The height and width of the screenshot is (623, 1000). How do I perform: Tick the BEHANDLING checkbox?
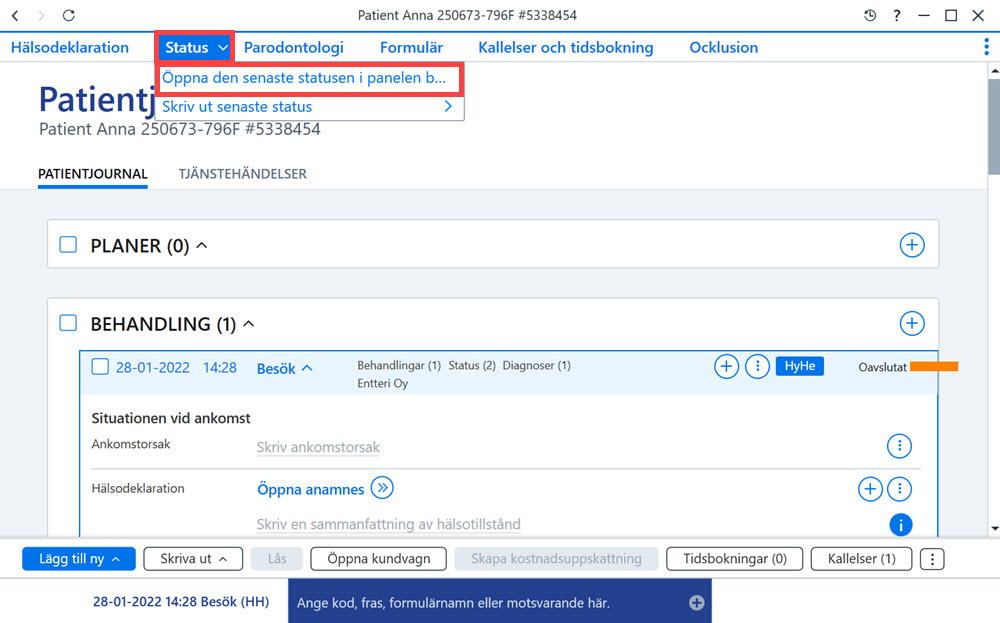(68, 323)
